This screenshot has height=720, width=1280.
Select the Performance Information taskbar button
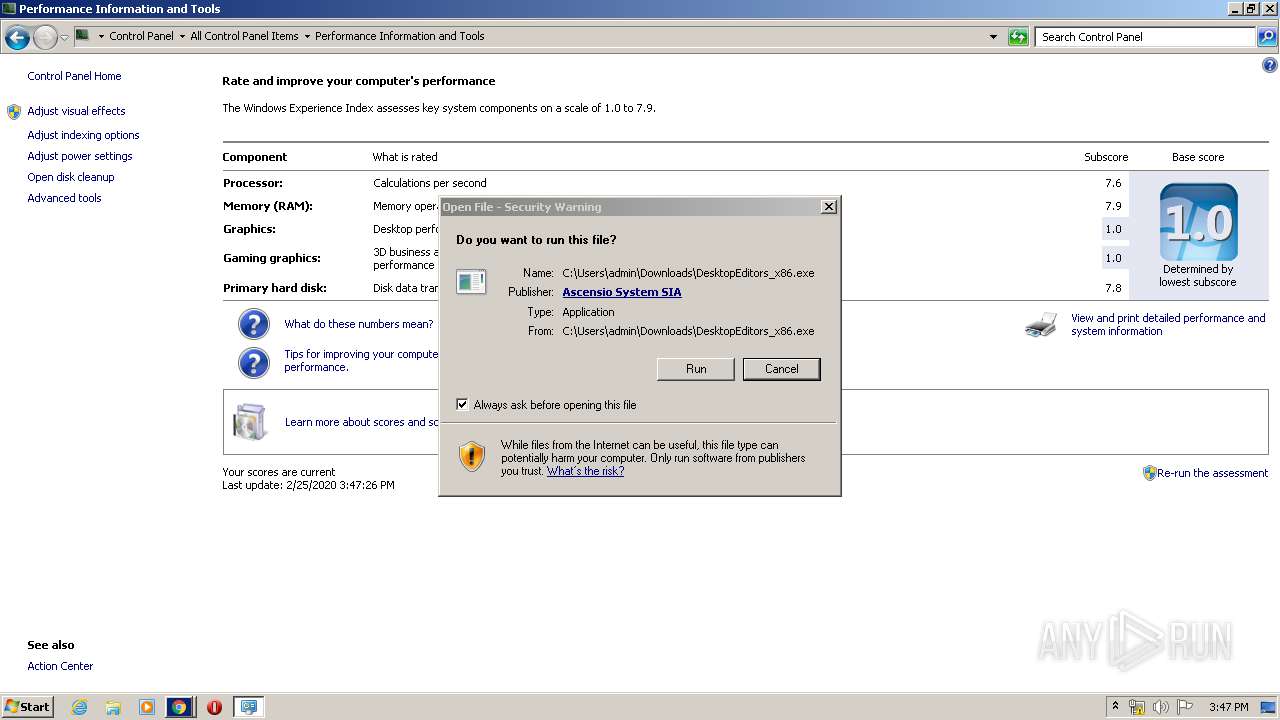click(x=248, y=707)
